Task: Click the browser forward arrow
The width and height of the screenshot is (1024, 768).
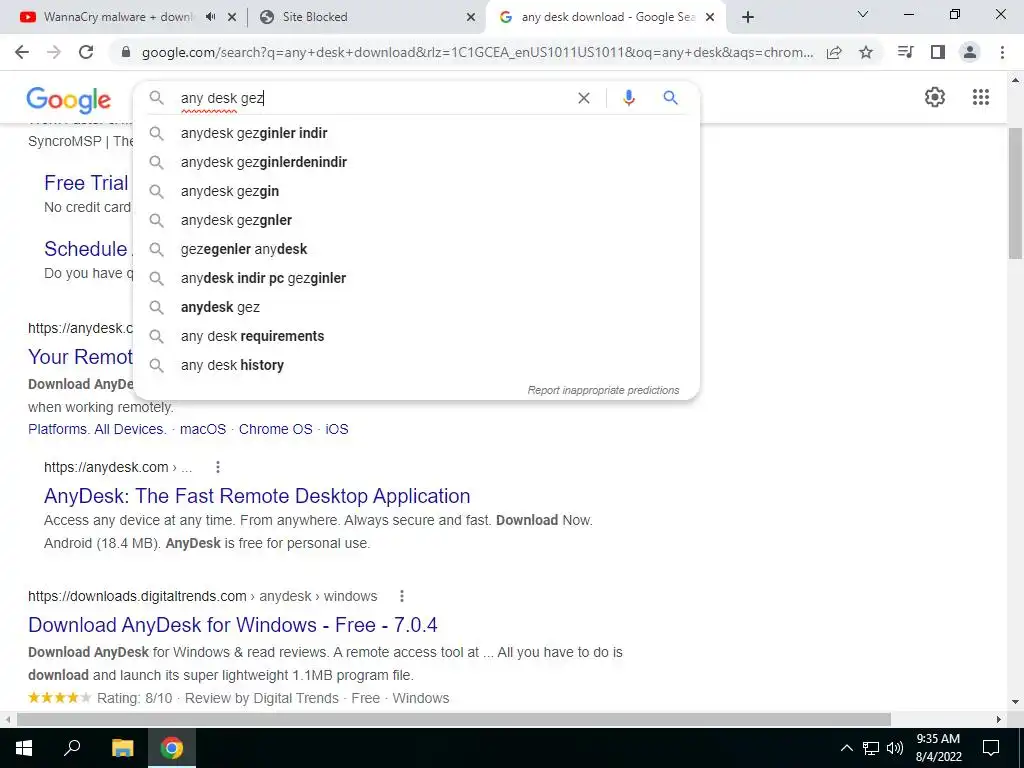Action: [x=54, y=52]
